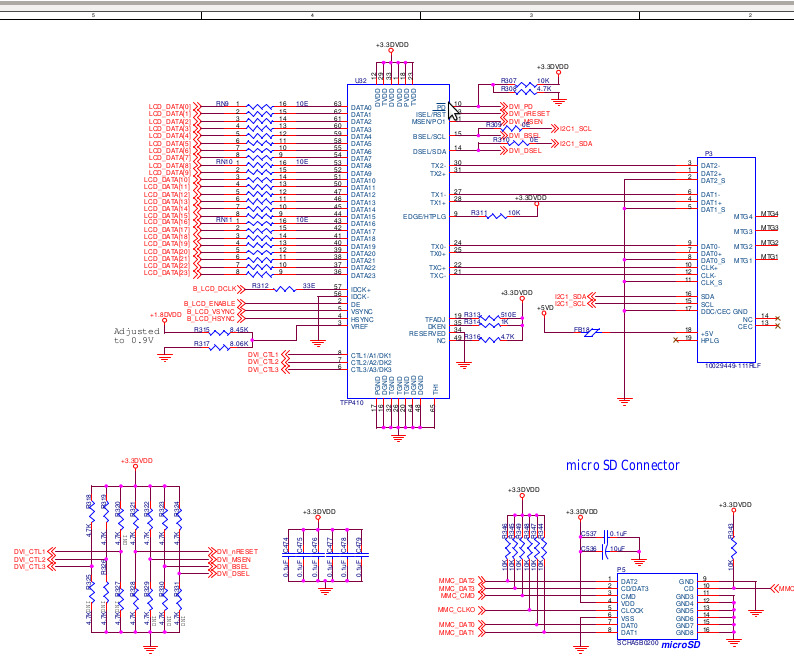Click part number 10029449-111RLF
Image resolution: width=794 pixels, height=658 pixels.
(733, 366)
